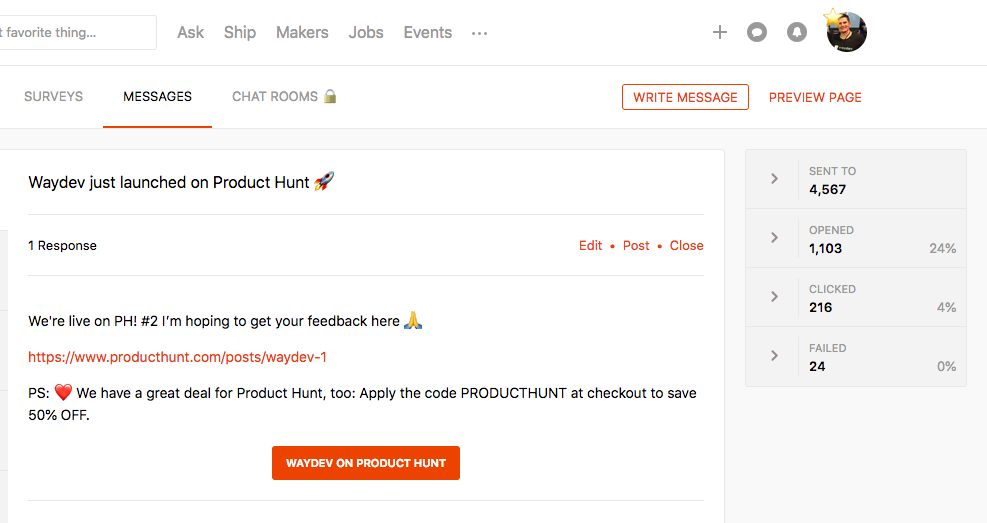This screenshot has width=987, height=523.
Task: Expand the Failed stat row
Action: tap(774, 356)
